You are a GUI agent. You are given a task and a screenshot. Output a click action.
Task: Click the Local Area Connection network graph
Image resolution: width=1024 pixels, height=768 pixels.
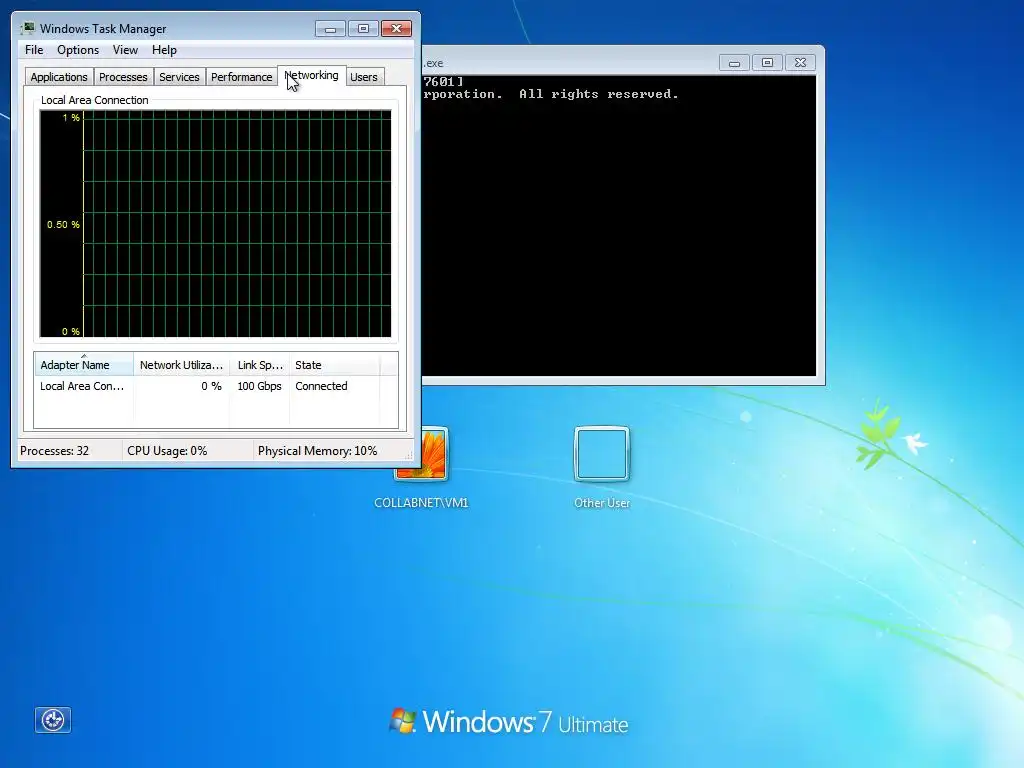(x=216, y=223)
